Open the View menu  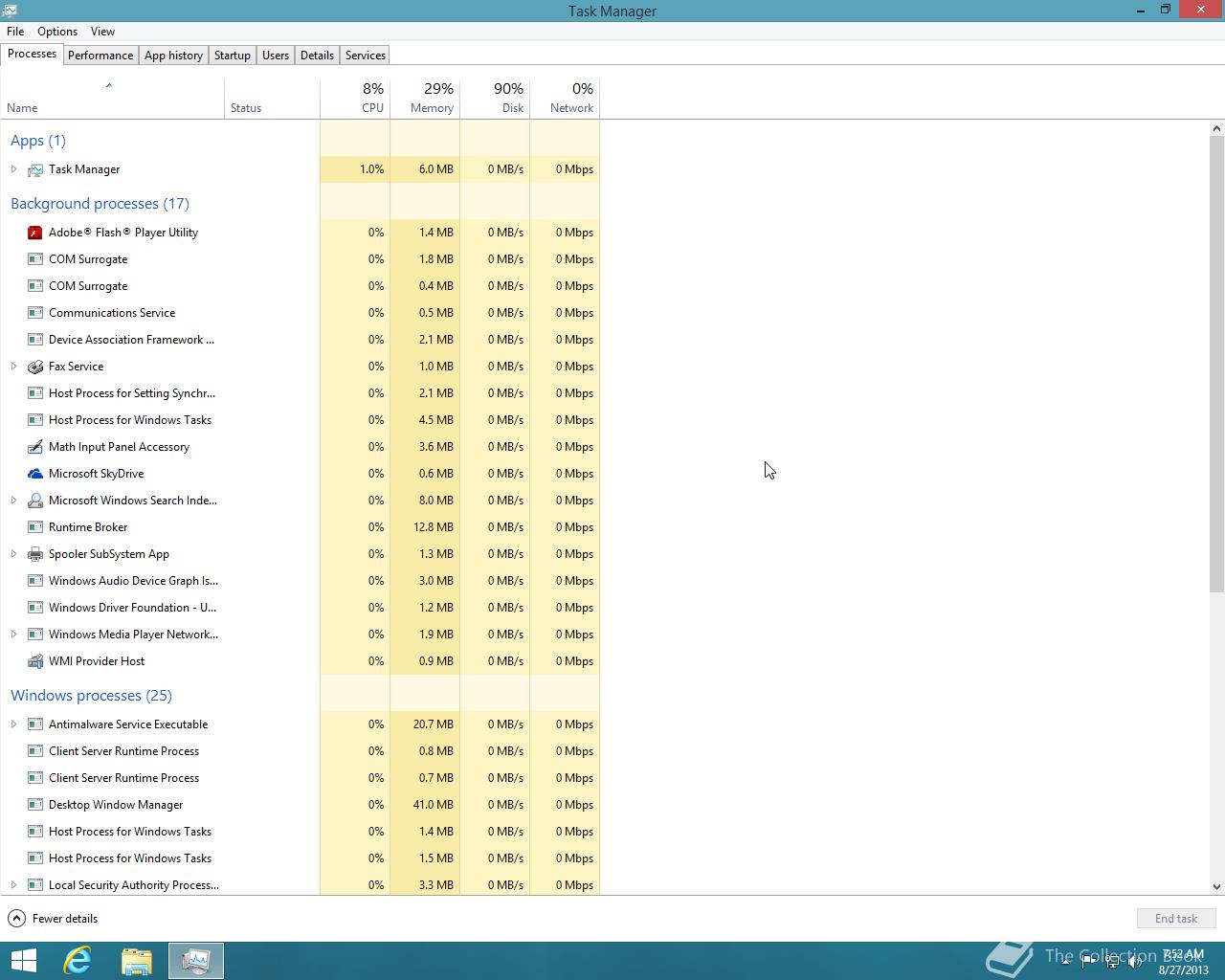pos(102,32)
